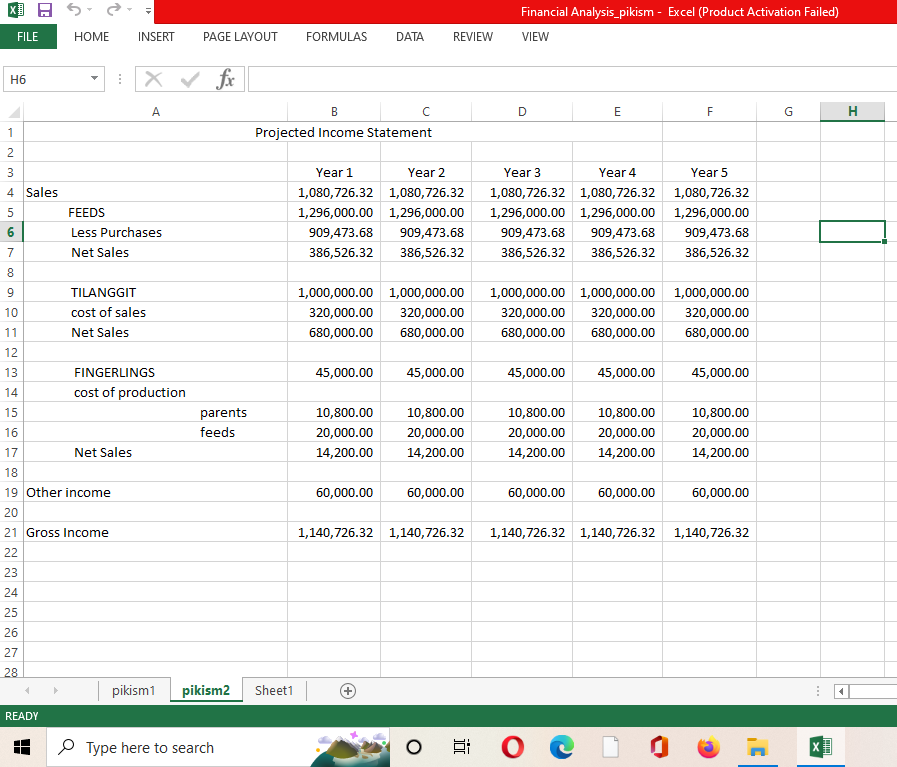Open Opera browser from the taskbar
This screenshot has width=897, height=767.
(x=512, y=747)
